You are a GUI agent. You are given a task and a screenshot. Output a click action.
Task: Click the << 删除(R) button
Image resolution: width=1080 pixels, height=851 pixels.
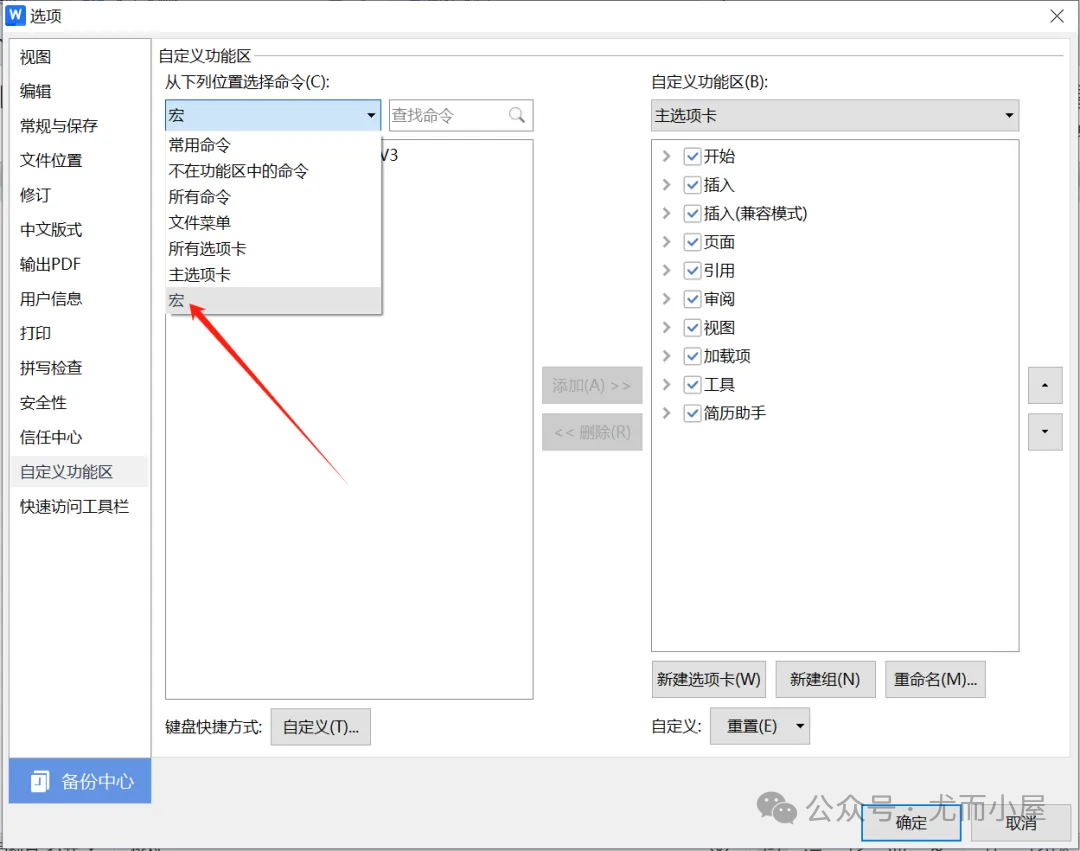(x=592, y=432)
